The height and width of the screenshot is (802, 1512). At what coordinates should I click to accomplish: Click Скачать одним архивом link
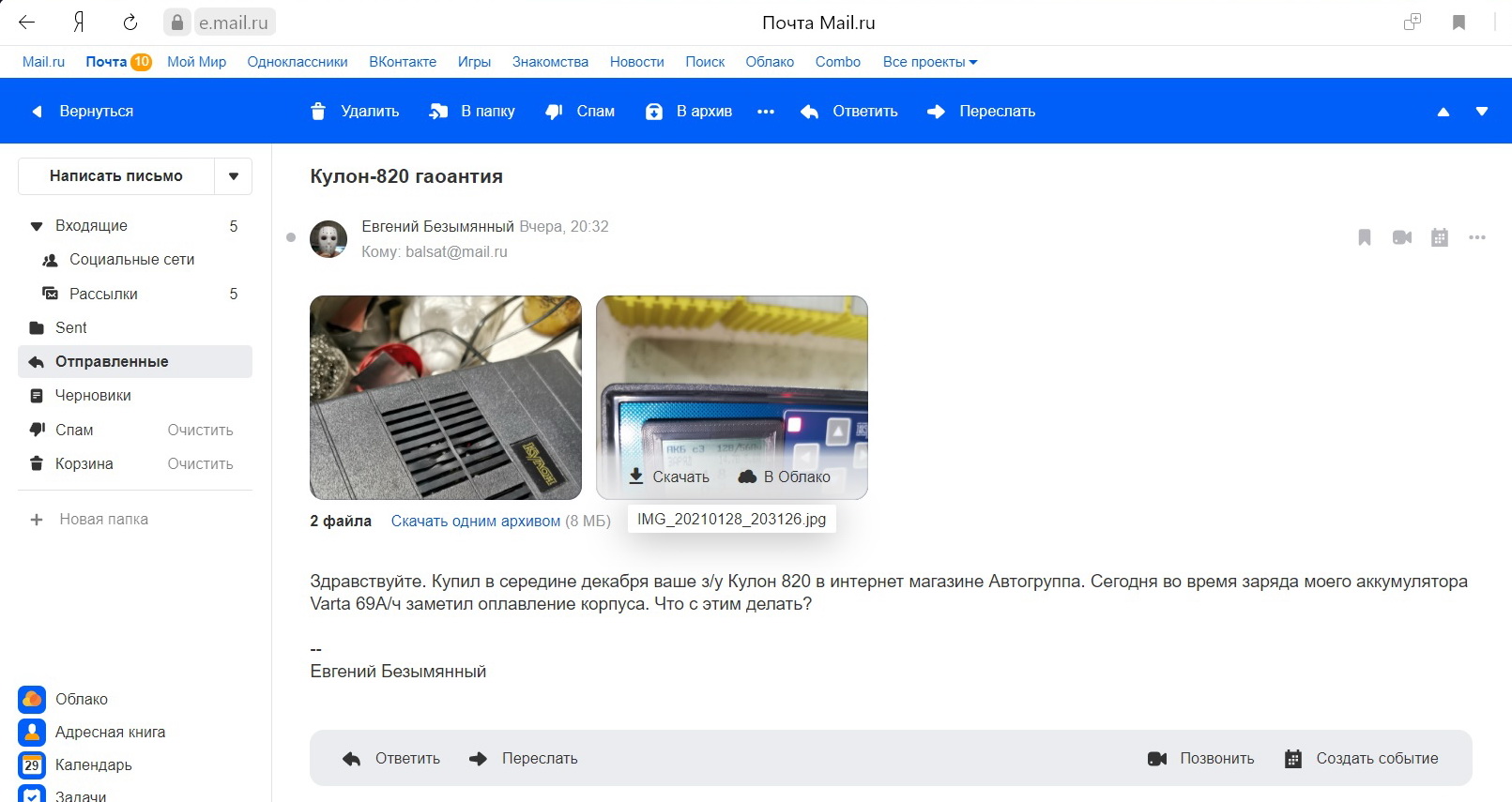tap(475, 522)
